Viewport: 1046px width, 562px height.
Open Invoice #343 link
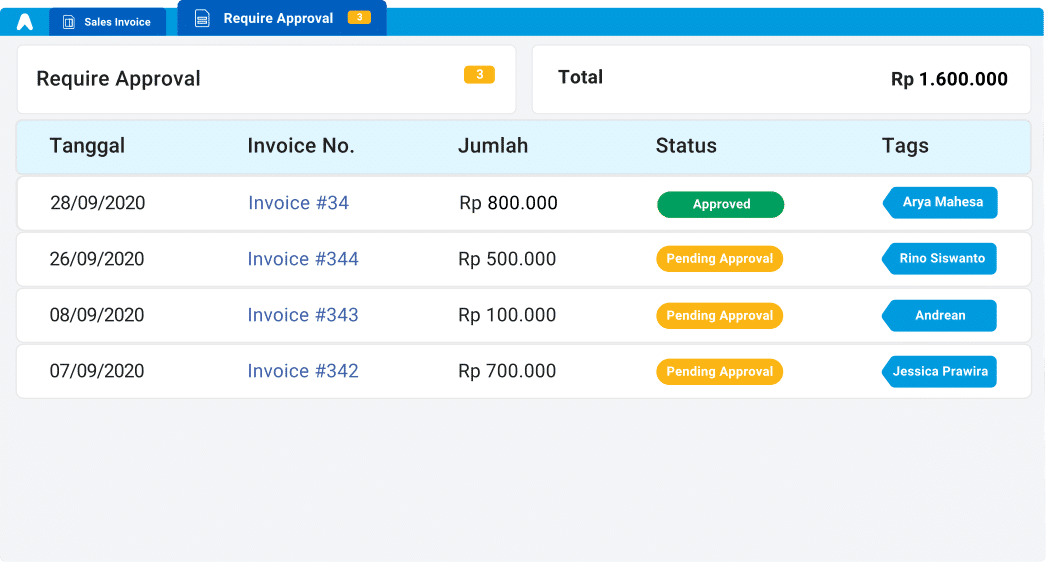(x=303, y=315)
